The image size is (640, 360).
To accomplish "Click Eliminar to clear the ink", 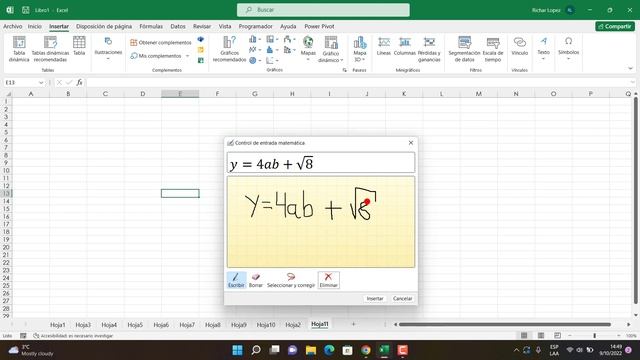I will 329,280.
